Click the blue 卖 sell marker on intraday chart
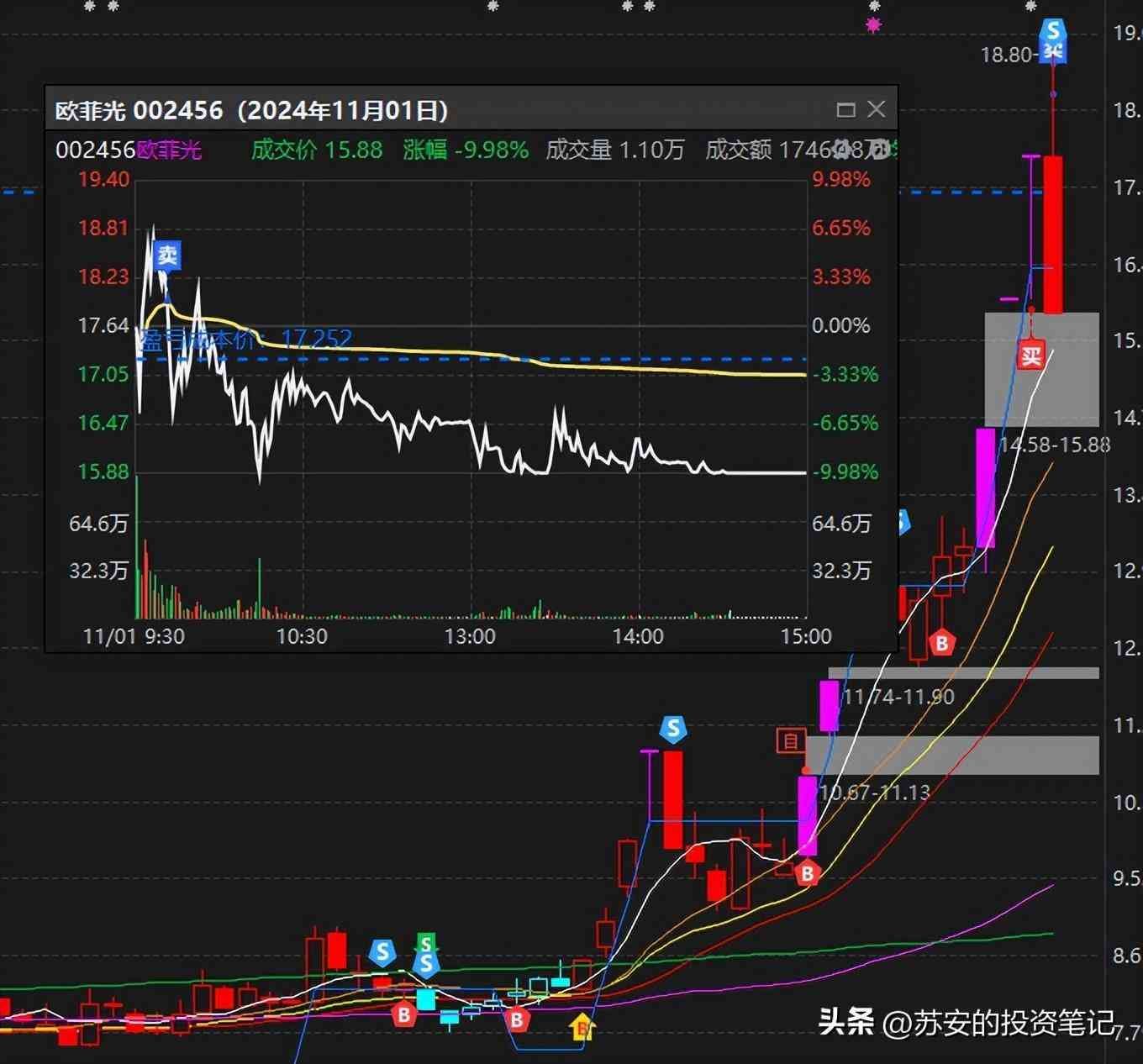This screenshot has height=1064, width=1143. (167, 255)
